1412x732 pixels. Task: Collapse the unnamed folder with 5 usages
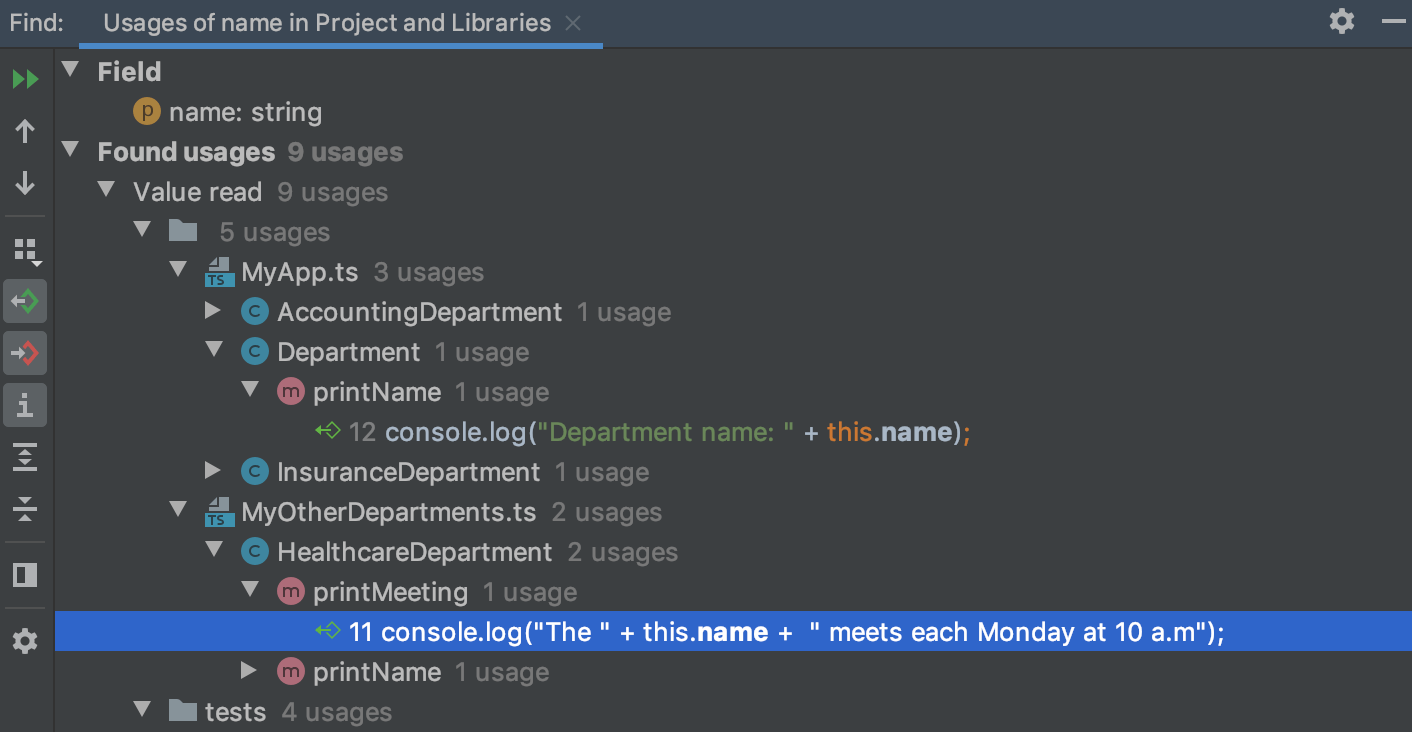click(141, 230)
